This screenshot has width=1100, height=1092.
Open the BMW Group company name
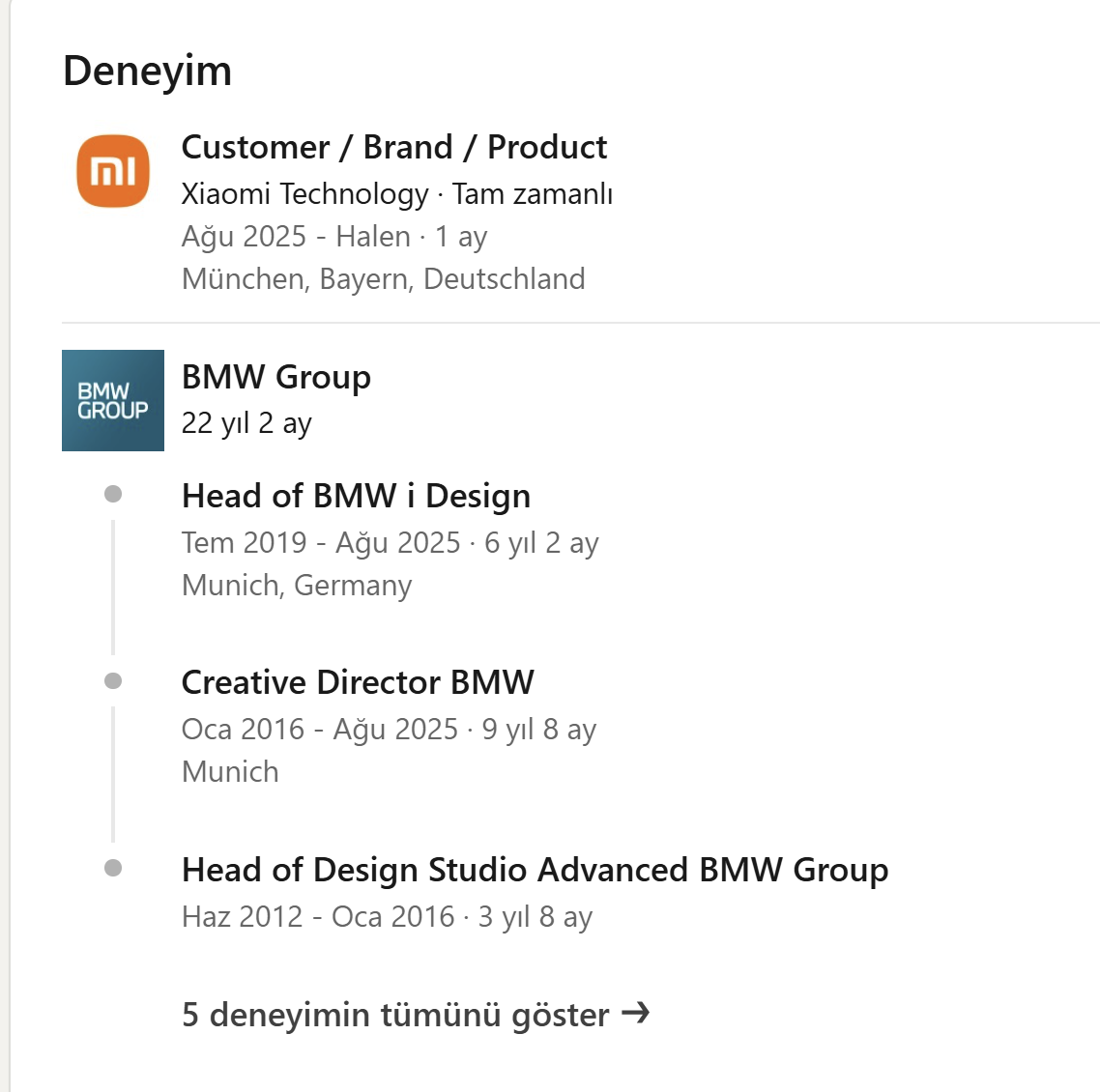point(275,377)
